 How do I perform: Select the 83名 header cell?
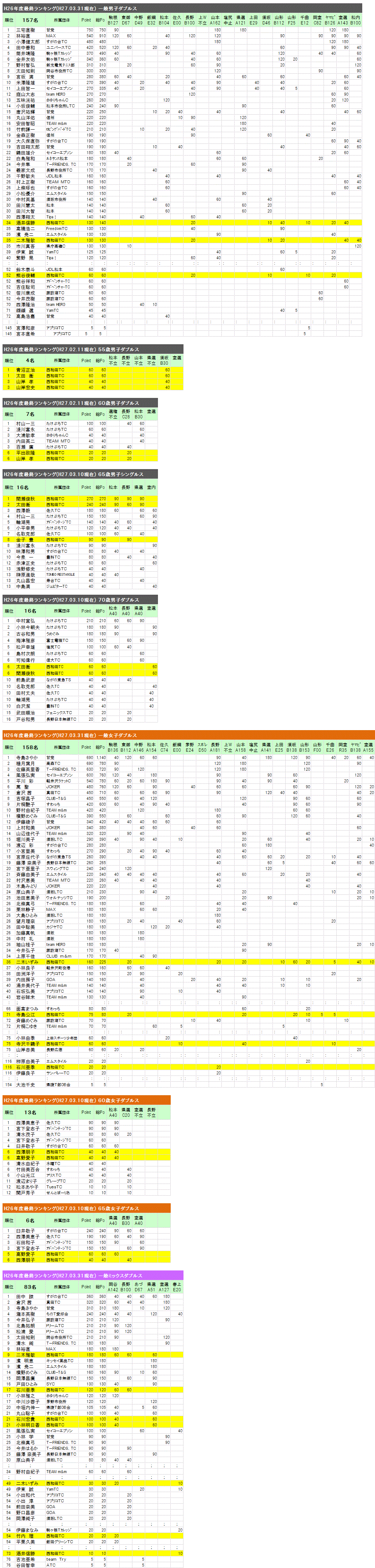click(30, 1287)
